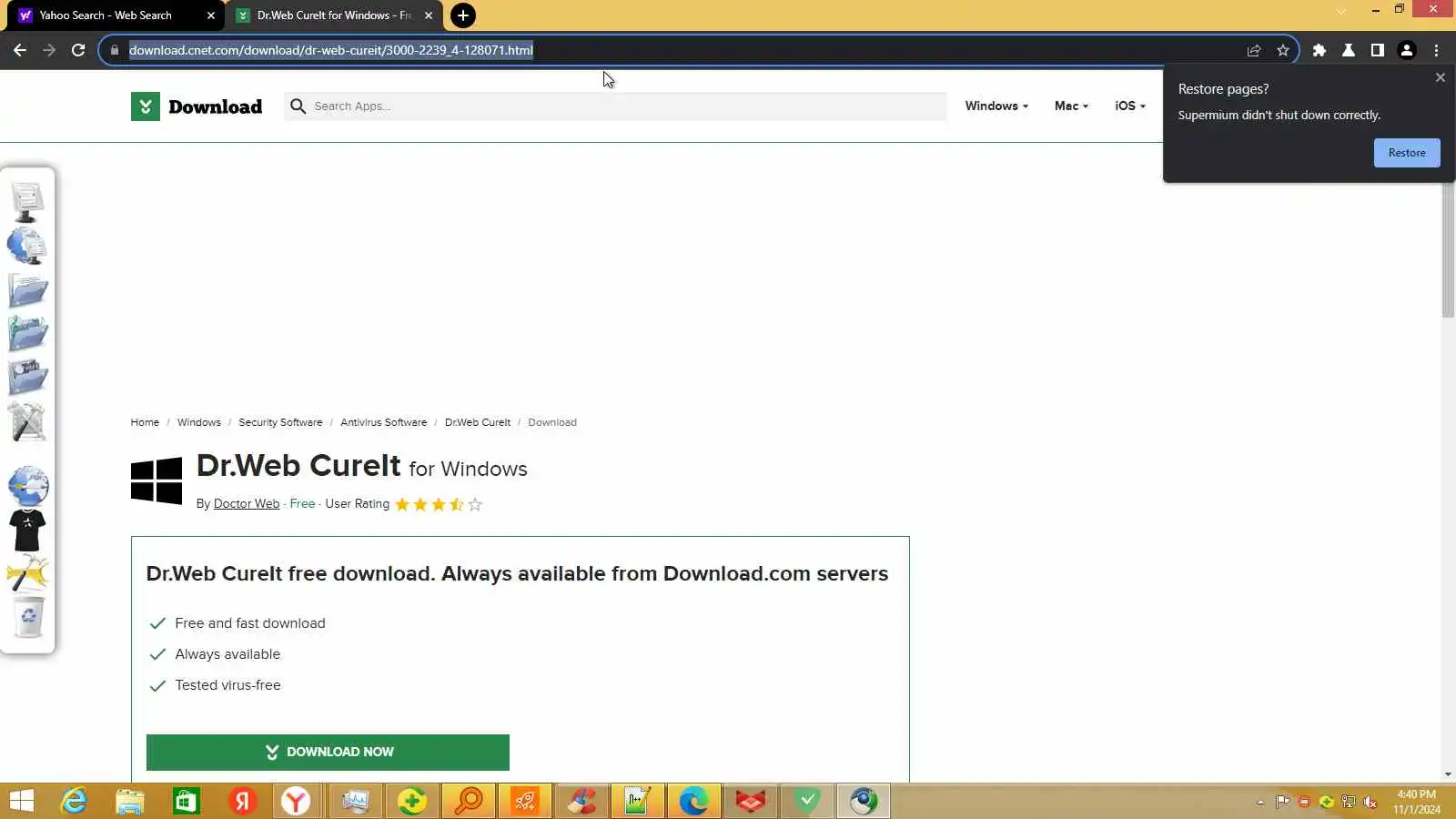Open the green shield icon in taskbar
Viewport: 1456px width, 819px height.
tap(806, 801)
